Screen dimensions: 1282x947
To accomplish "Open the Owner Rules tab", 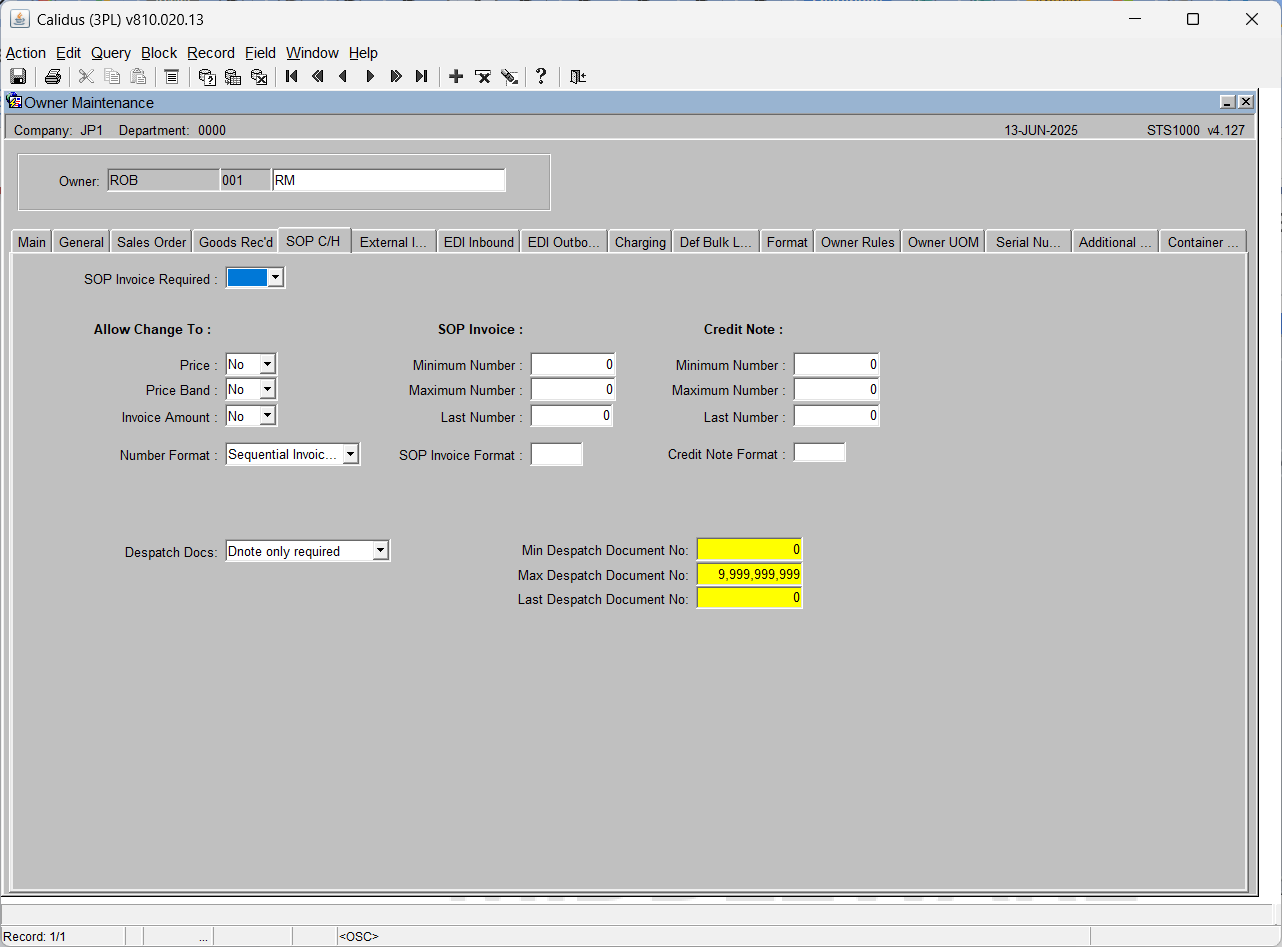I will pos(858,242).
